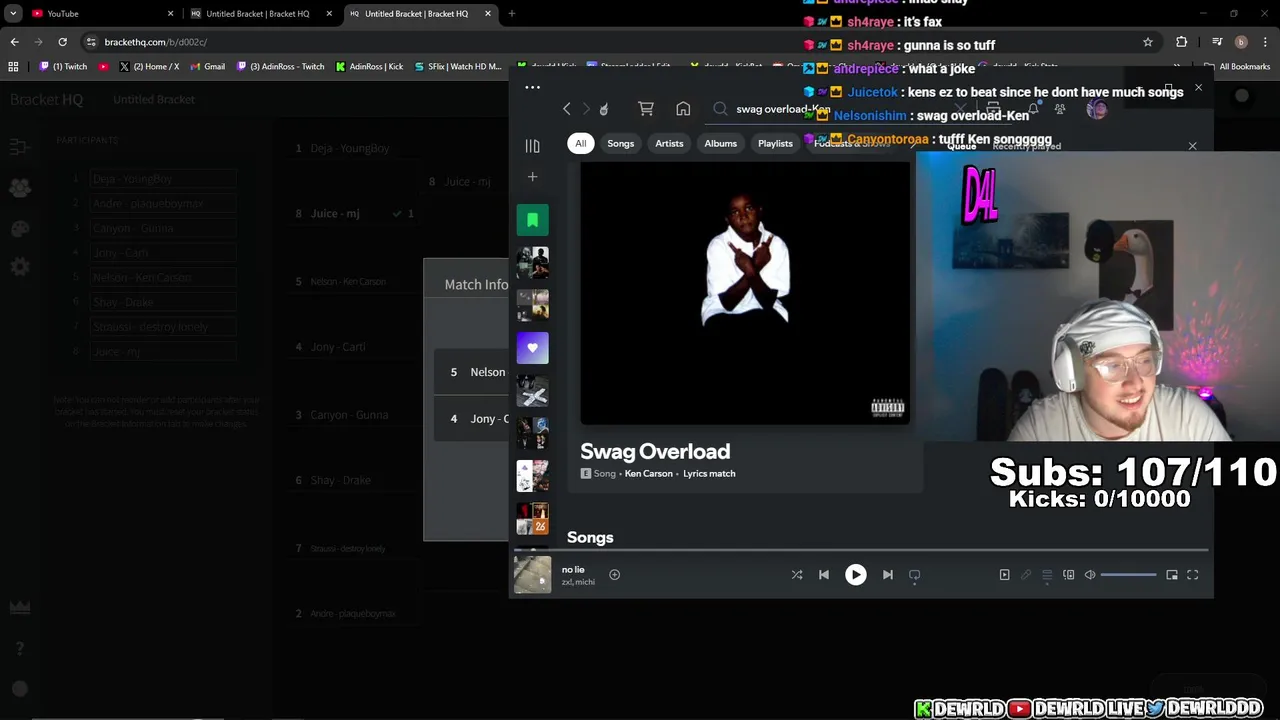Open Spotify Home
This screenshot has height=720, width=1280.
[x=683, y=109]
